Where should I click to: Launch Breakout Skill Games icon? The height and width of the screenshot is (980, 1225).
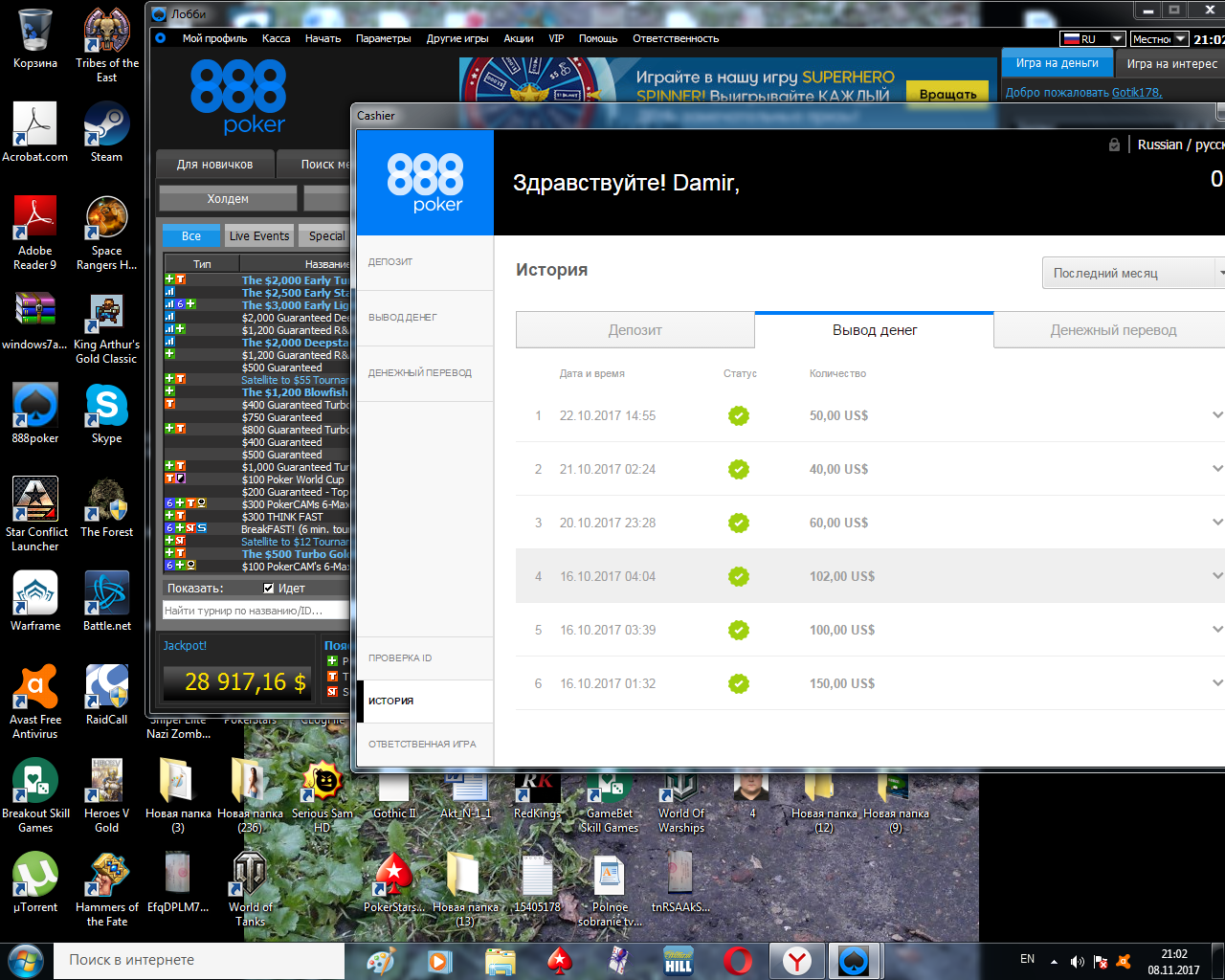[x=35, y=795]
